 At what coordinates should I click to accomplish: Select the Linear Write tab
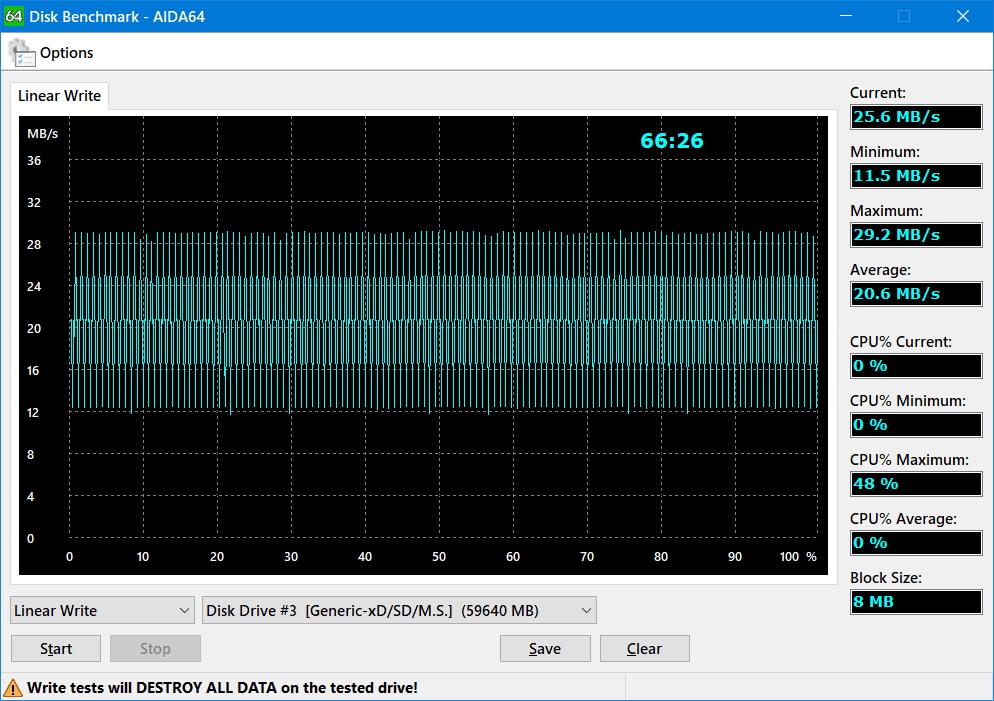pos(60,96)
